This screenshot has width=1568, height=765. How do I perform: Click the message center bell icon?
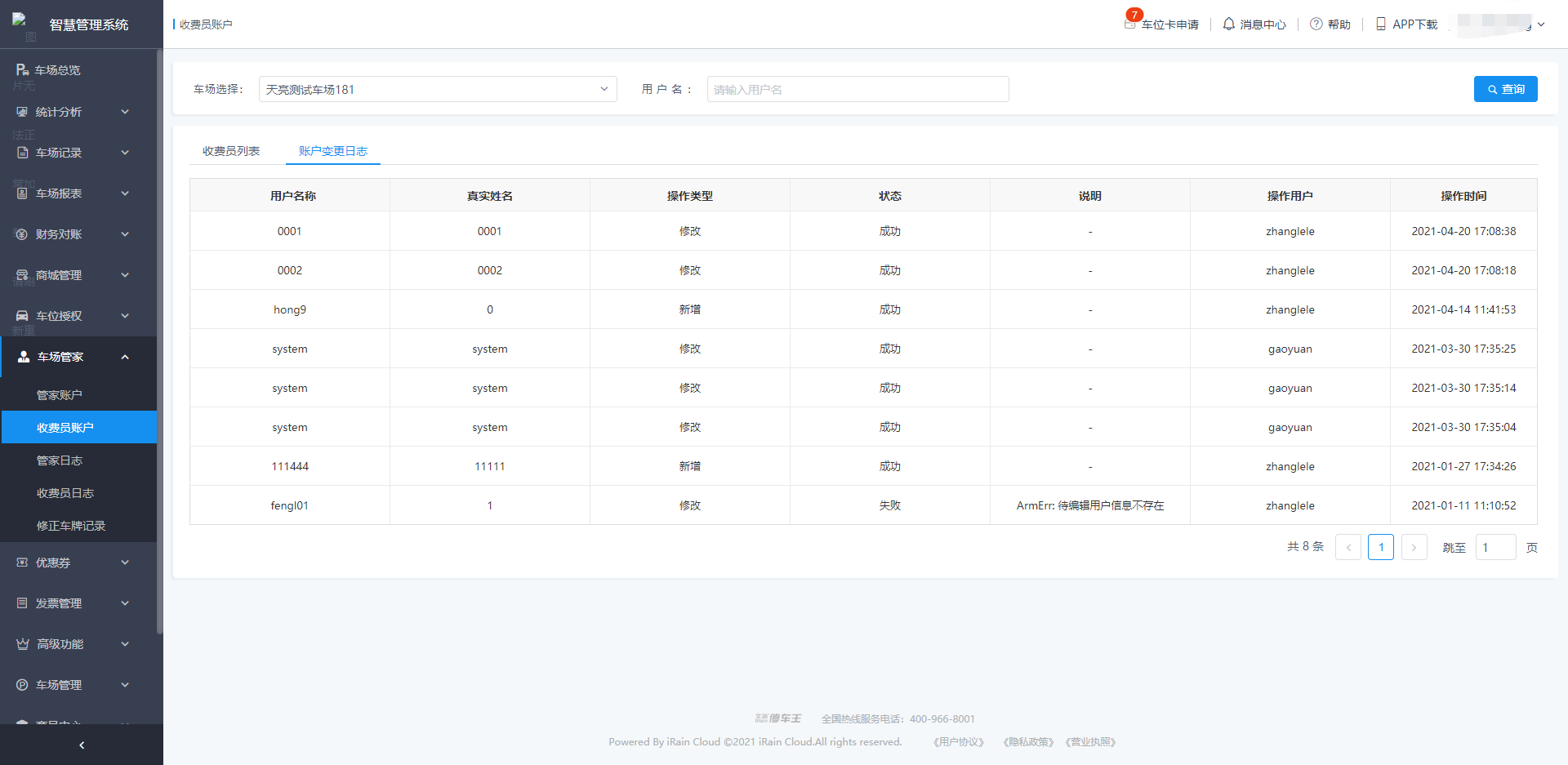tap(1228, 24)
